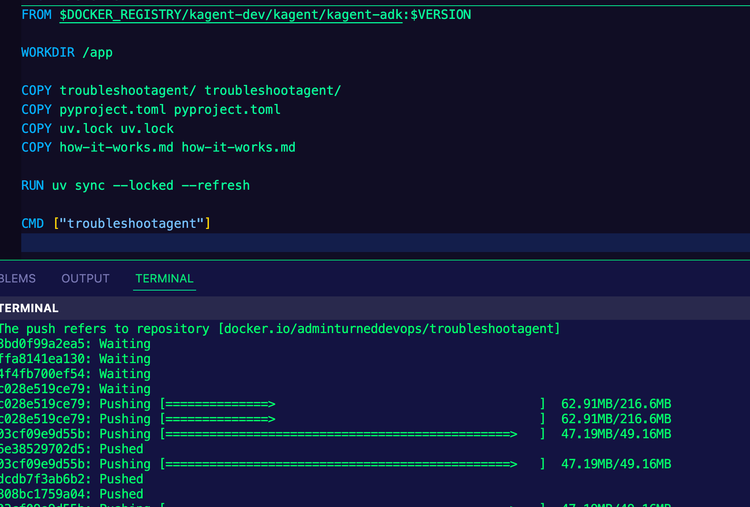The width and height of the screenshot is (750, 507).
Task: Click the COPY troubleshootagent/ line
Action: click(x=181, y=90)
